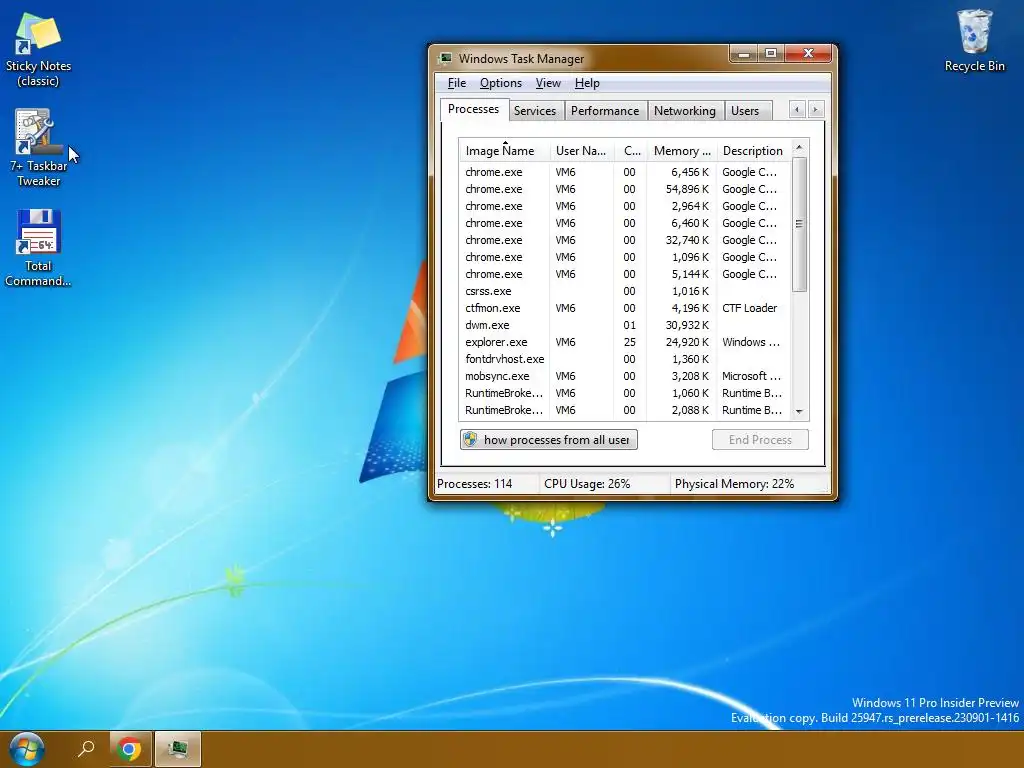Screen dimensions: 1024x768
Task: Select Task Manager taskbar button
Action: click(x=178, y=749)
